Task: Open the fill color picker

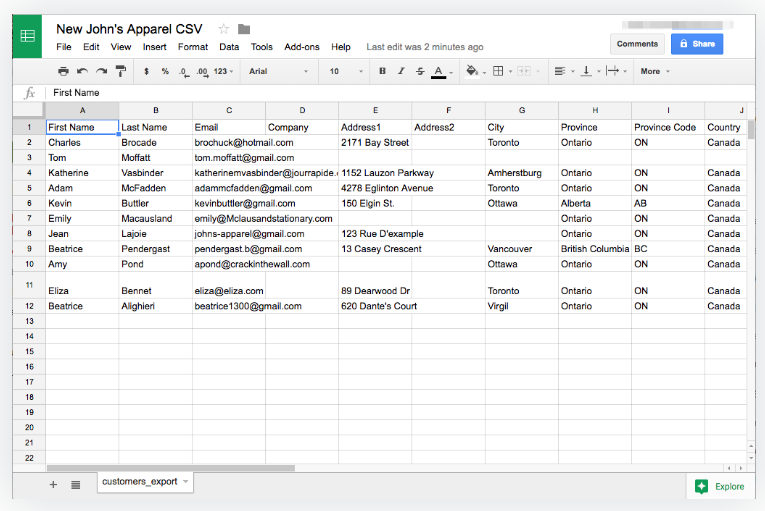Action: point(472,71)
